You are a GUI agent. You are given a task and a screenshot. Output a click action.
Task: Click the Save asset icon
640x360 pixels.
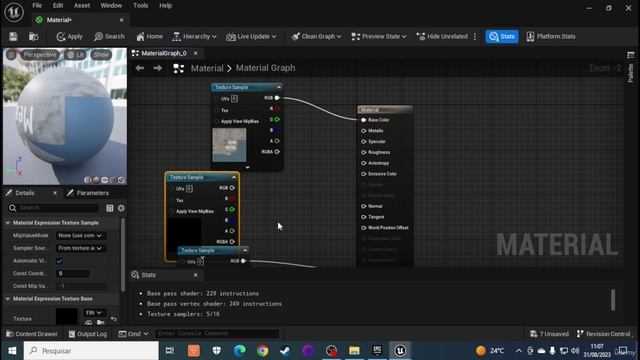click(13, 37)
